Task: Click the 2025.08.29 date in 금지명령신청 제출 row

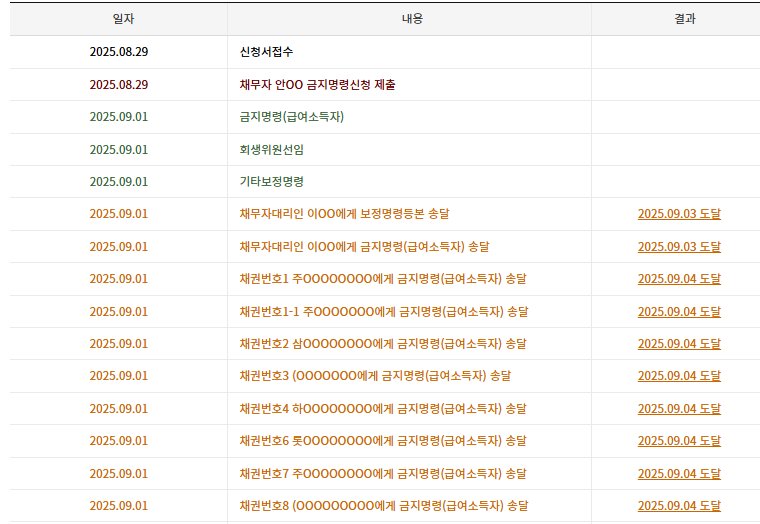Action: tap(119, 85)
